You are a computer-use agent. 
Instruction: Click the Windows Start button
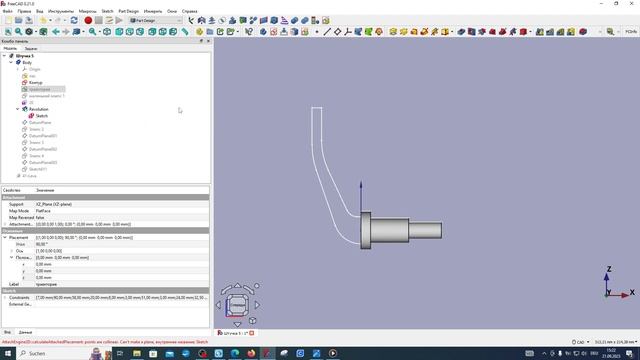8,353
